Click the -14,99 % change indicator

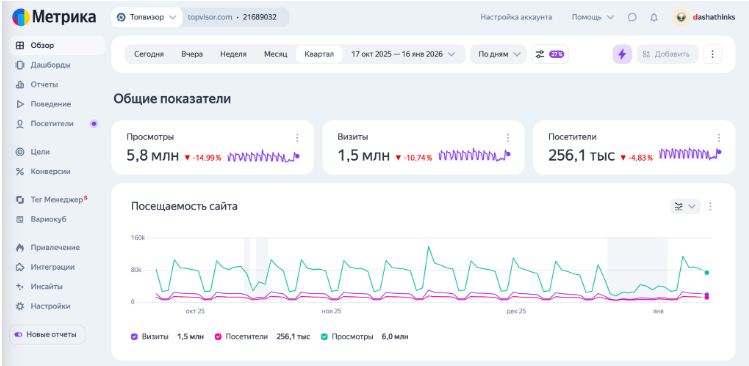click(x=203, y=157)
